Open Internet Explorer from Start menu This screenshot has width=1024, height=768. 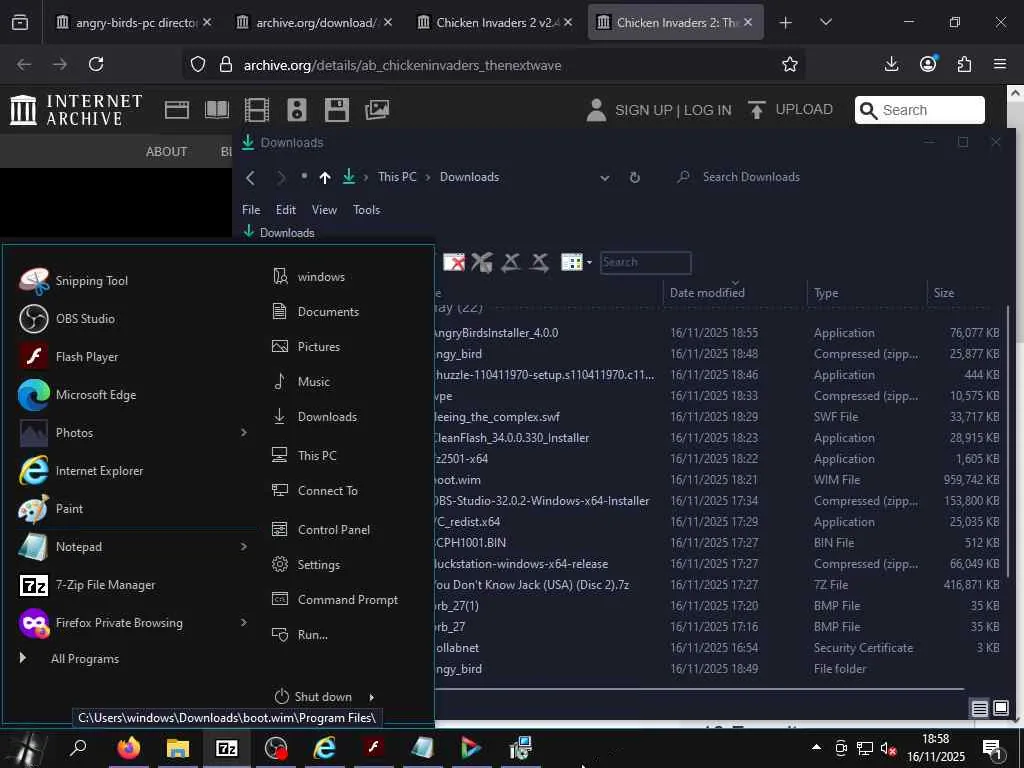80,471
